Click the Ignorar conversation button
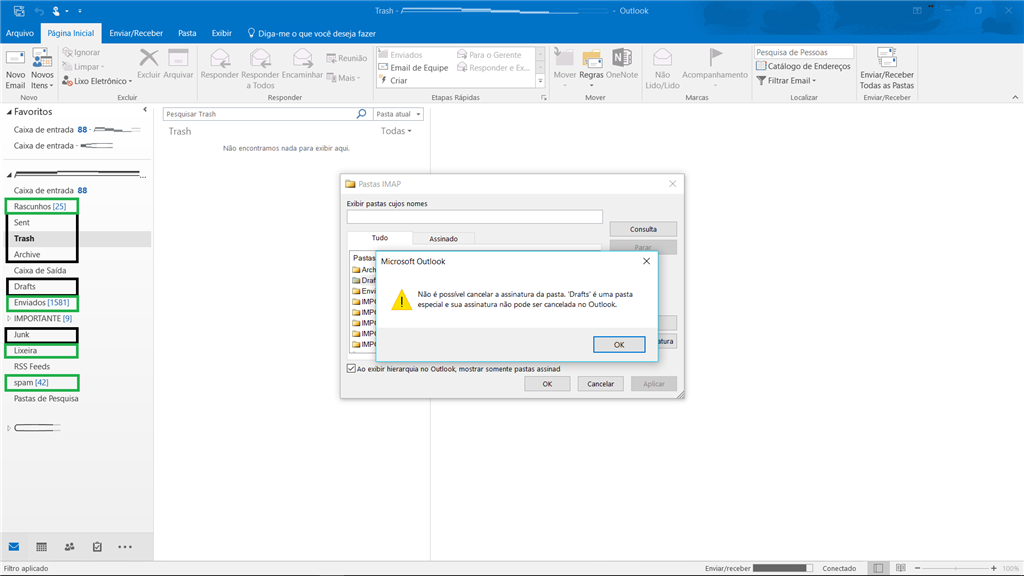 (x=82, y=52)
